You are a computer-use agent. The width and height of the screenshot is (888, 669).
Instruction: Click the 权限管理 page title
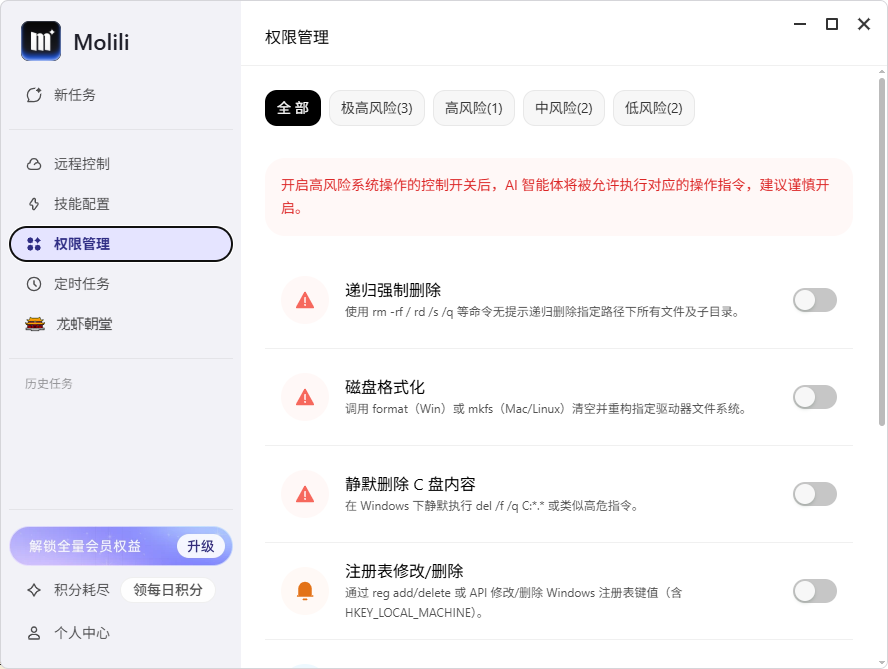(x=297, y=37)
